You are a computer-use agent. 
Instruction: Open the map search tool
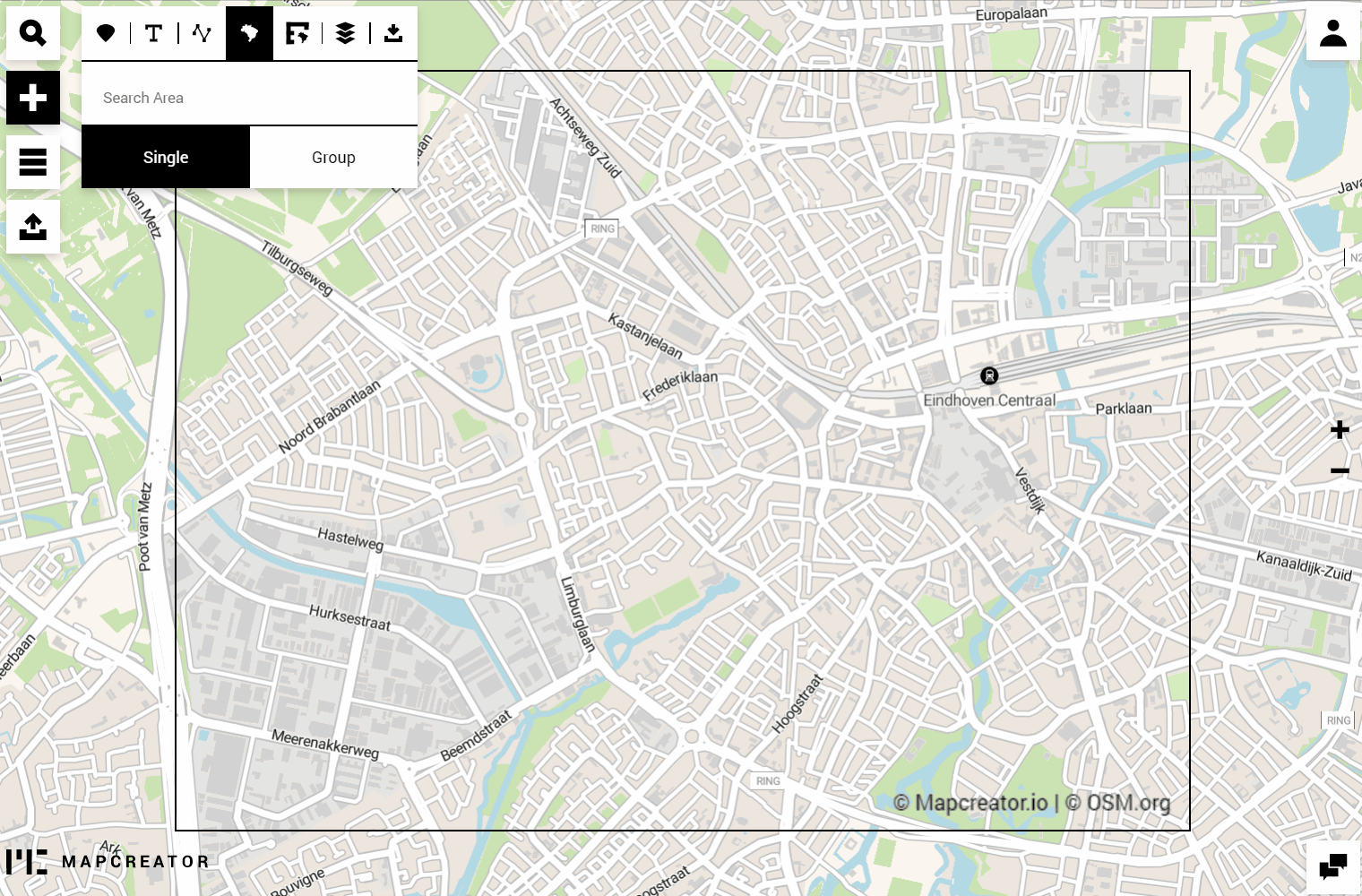(x=33, y=33)
